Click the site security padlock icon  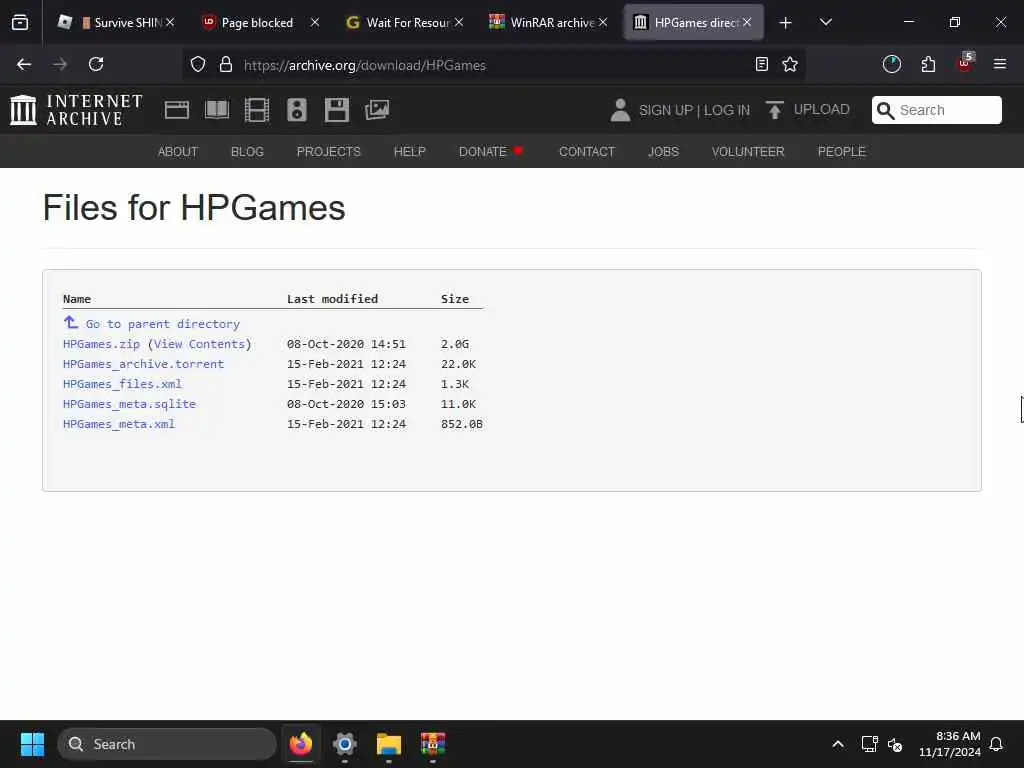point(226,65)
